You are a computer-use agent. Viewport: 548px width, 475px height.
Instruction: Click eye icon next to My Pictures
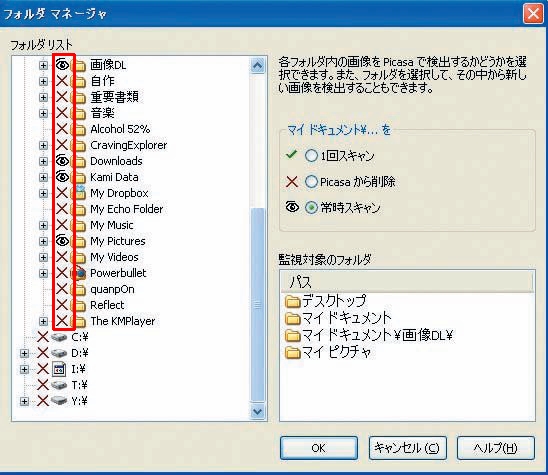click(x=62, y=241)
